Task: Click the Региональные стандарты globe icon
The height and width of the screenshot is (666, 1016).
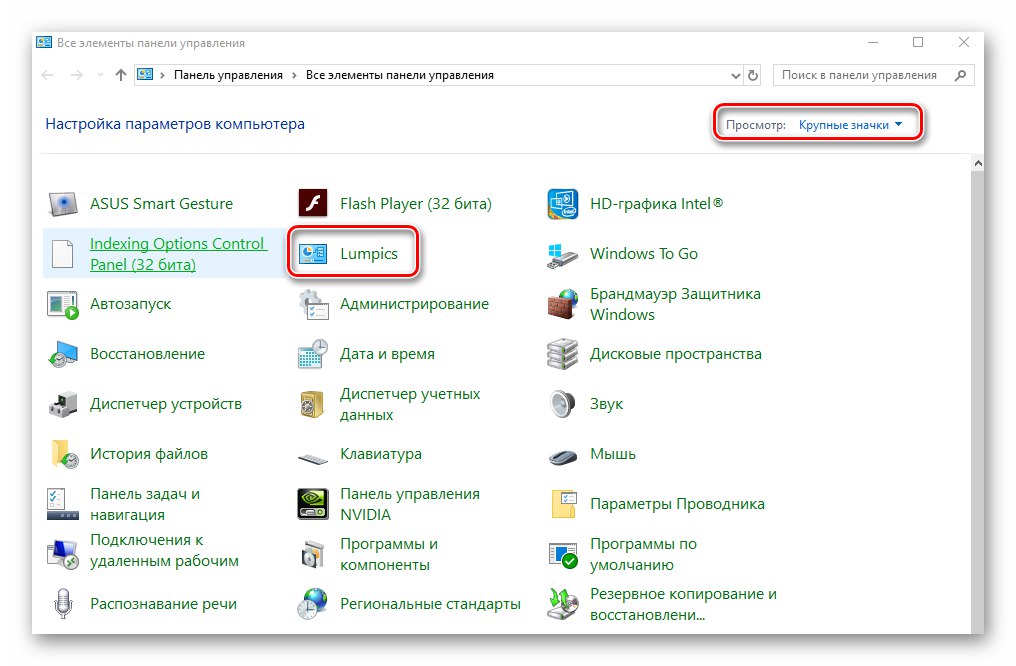Action: 313,604
